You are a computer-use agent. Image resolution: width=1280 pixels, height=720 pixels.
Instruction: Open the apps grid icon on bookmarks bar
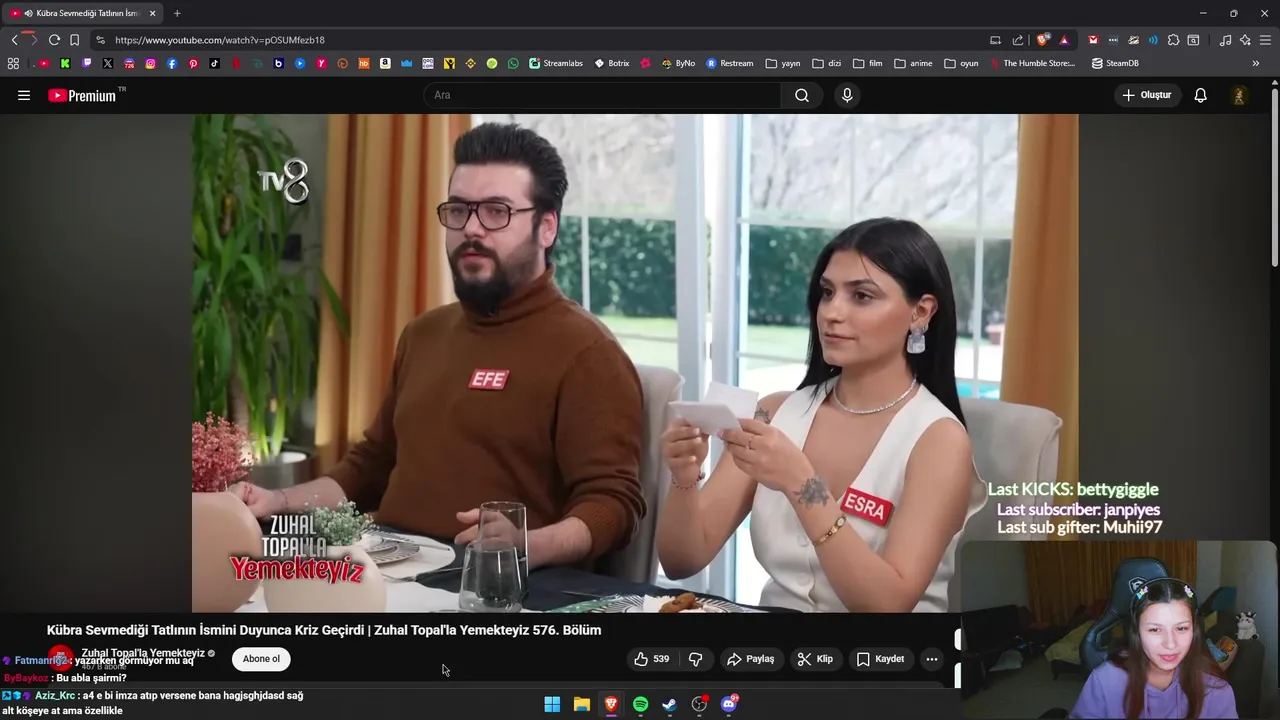(13, 63)
